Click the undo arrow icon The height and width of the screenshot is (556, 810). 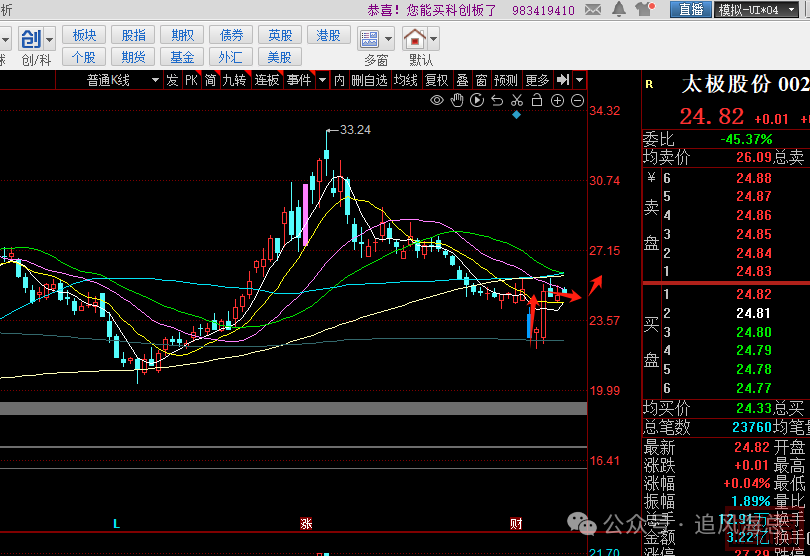point(497,100)
